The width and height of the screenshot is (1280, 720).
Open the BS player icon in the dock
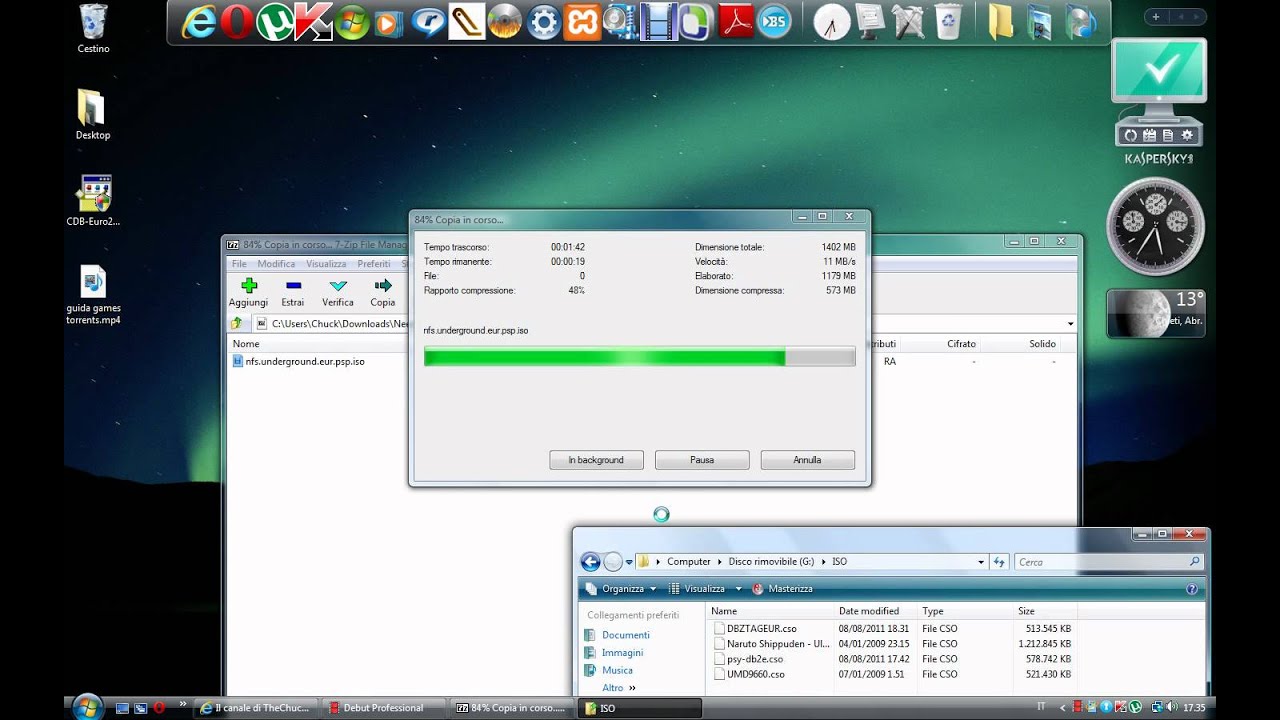coord(774,22)
